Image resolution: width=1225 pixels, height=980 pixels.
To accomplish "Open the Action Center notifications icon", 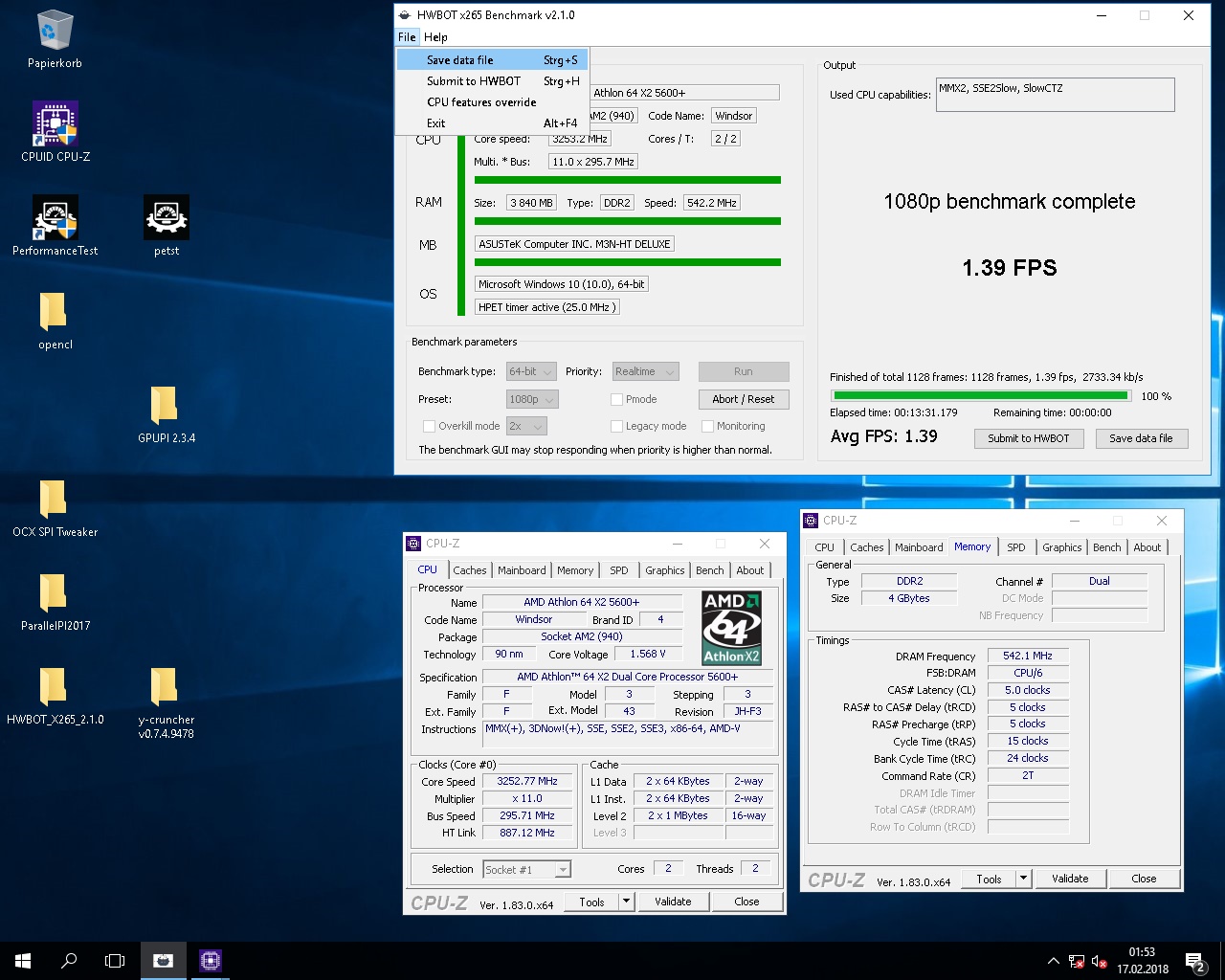I will point(1195,961).
